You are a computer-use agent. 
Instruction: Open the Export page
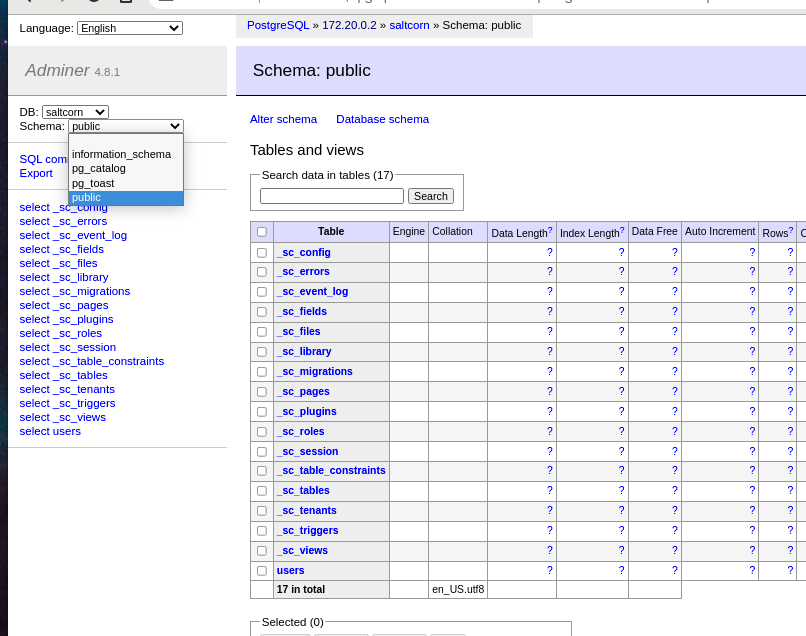tap(36, 173)
